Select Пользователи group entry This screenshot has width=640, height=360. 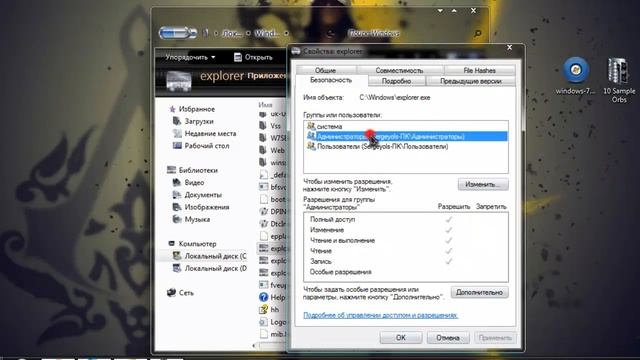[406, 146]
